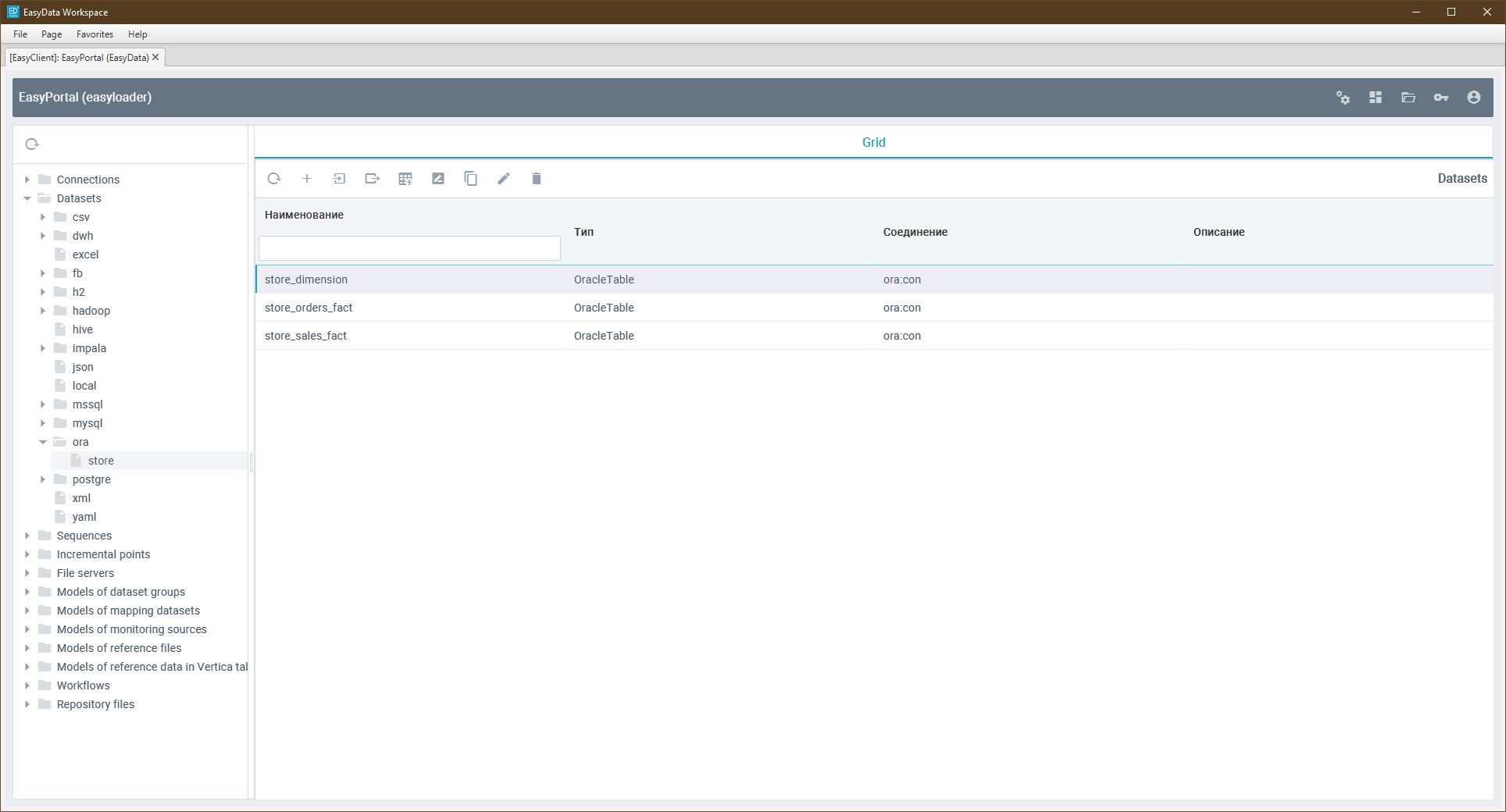Screen dimensions: 1506x812
Task: Expand the impala folder
Action: click(43, 348)
